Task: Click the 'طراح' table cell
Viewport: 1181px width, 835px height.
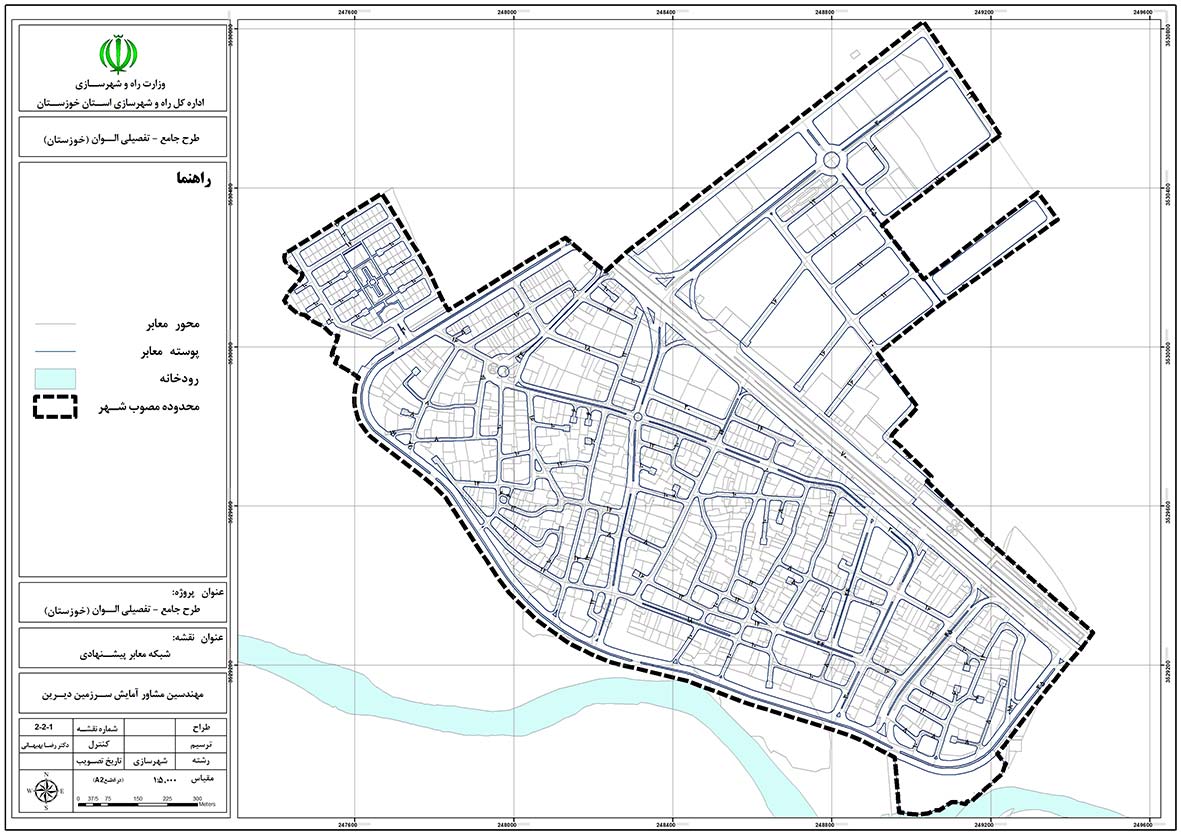Action: pyautogui.click(x=201, y=729)
